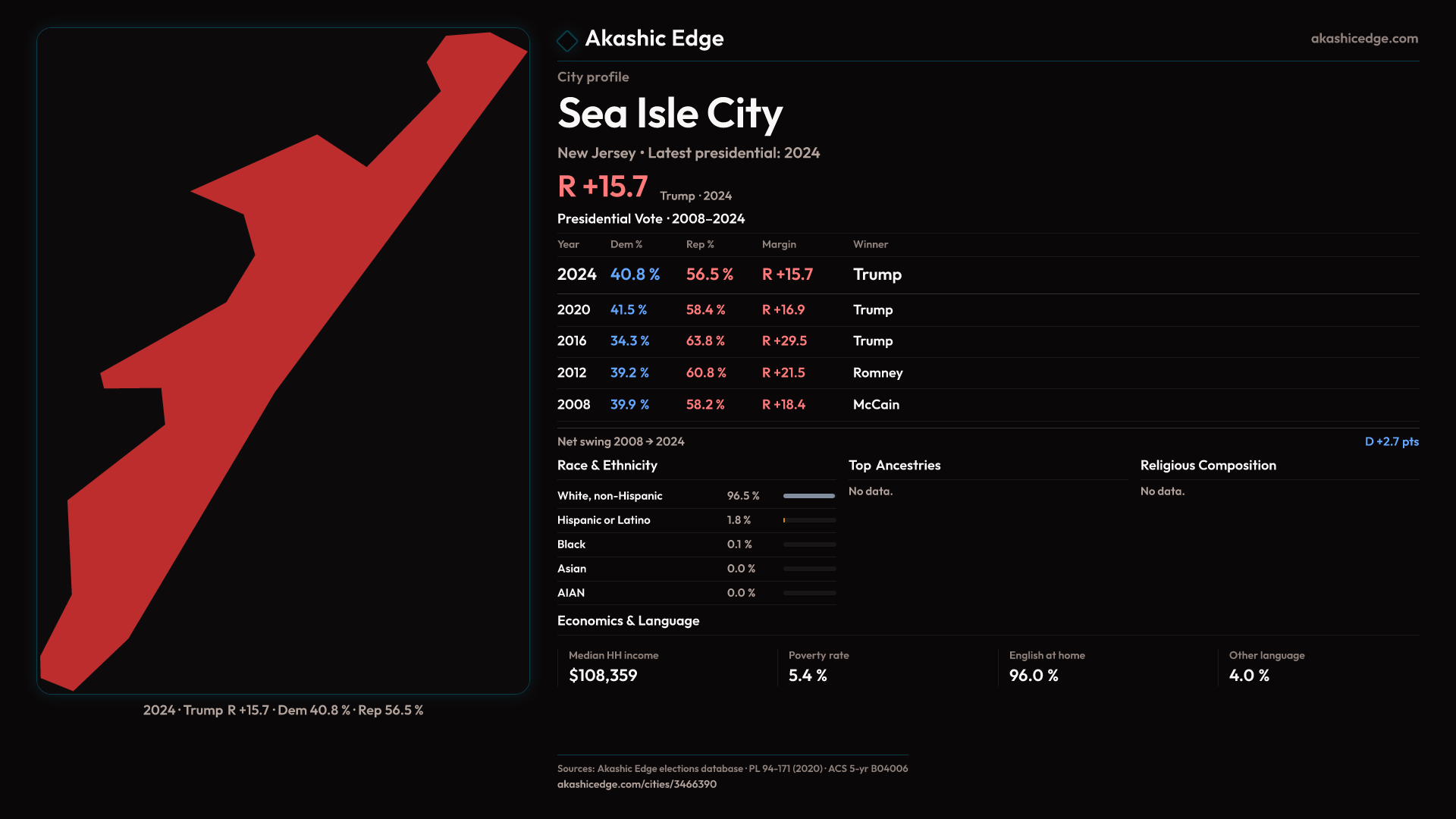Select the 2008 McCain result row
The height and width of the screenshot is (819, 1456).
(987, 405)
